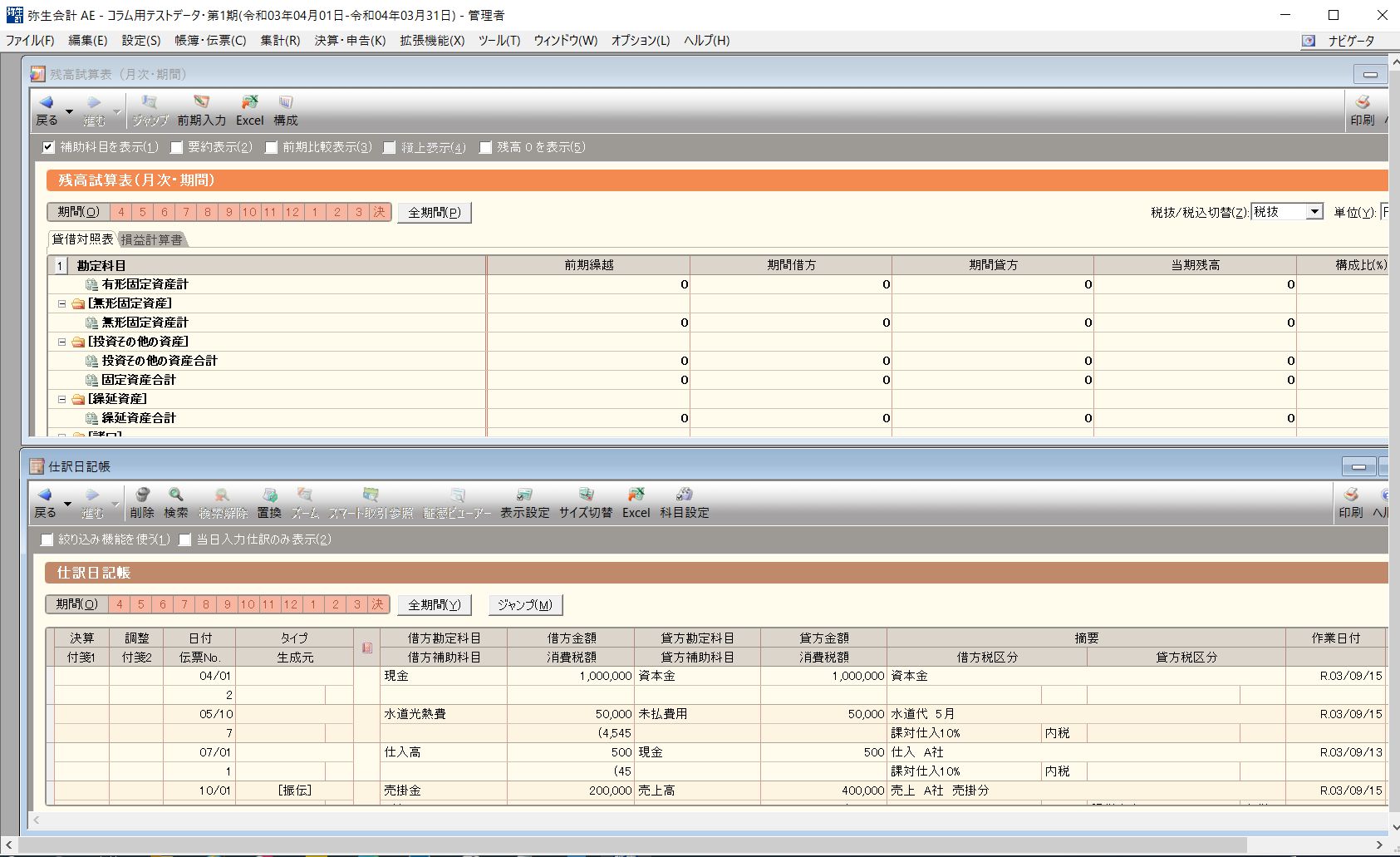Click 期間(O) button in journal
Screen dimensions: 1400x857
[x=76, y=604]
